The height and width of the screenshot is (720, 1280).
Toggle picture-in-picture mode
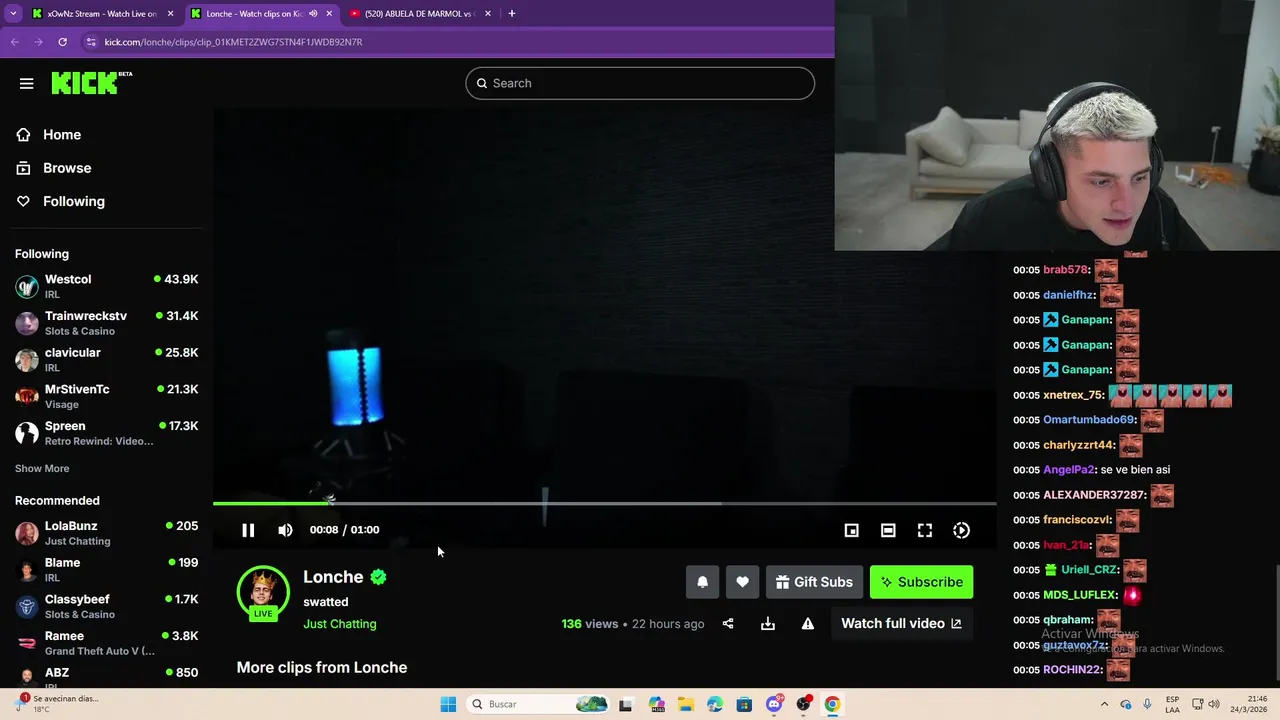[851, 531]
